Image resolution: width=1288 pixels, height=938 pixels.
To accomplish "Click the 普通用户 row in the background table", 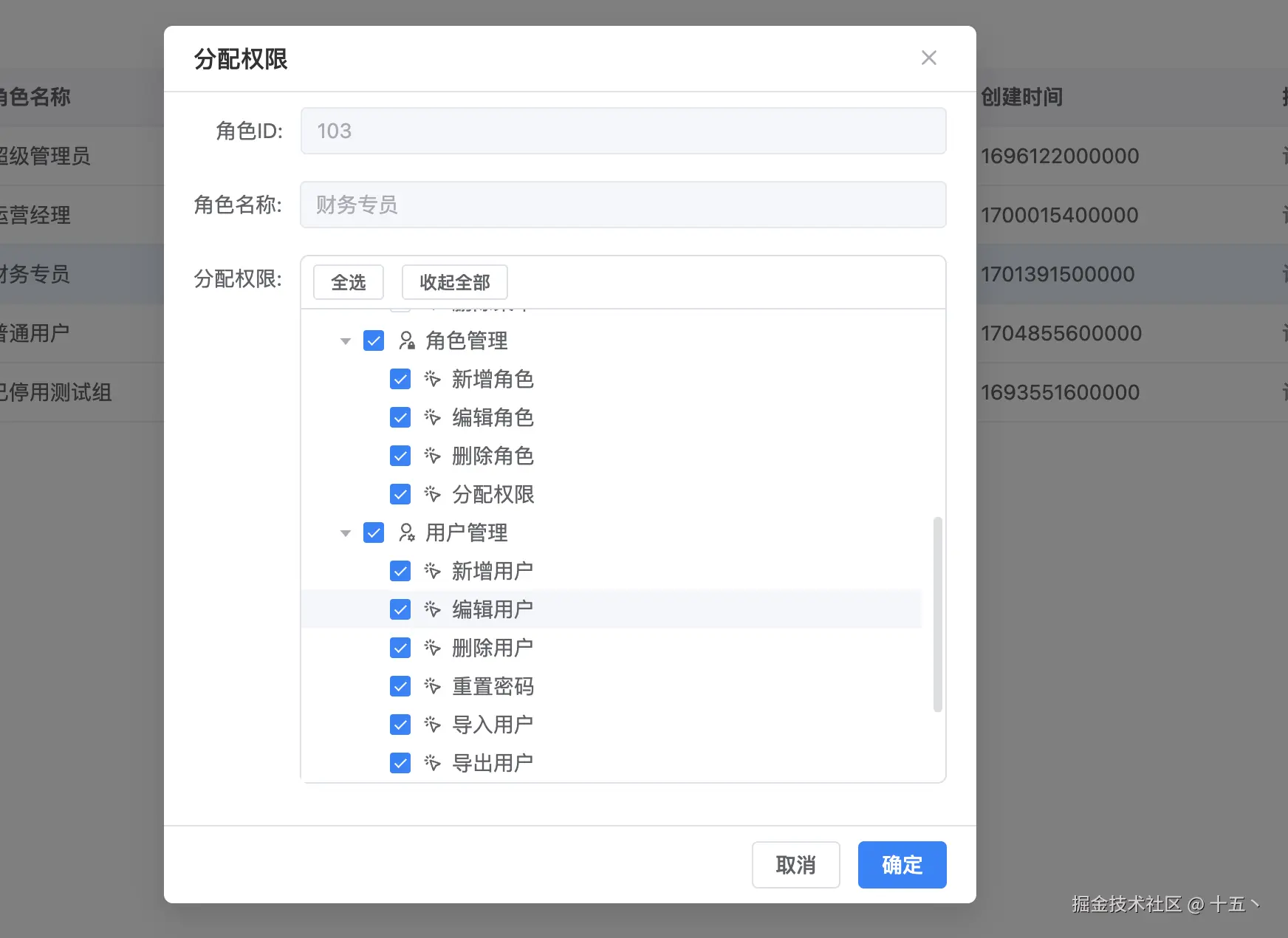I will point(35,333).
